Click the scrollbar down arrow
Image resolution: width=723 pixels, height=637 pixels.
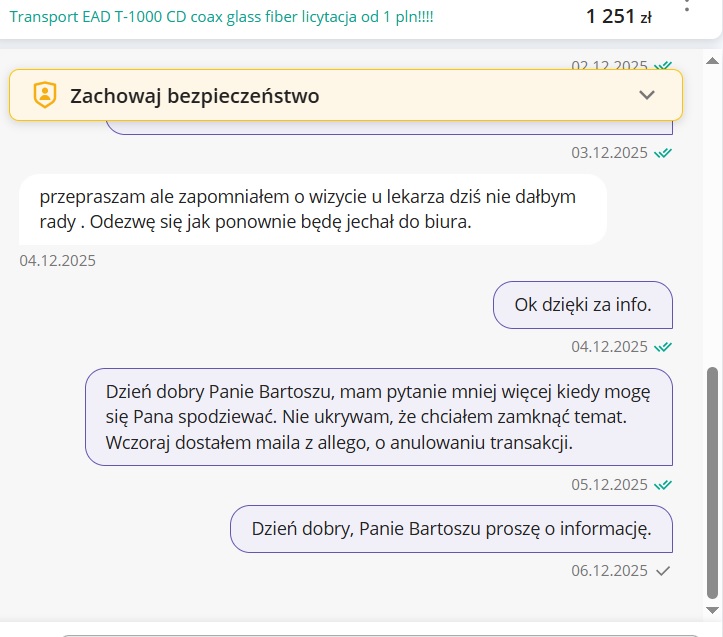click(x=712, y=609)
